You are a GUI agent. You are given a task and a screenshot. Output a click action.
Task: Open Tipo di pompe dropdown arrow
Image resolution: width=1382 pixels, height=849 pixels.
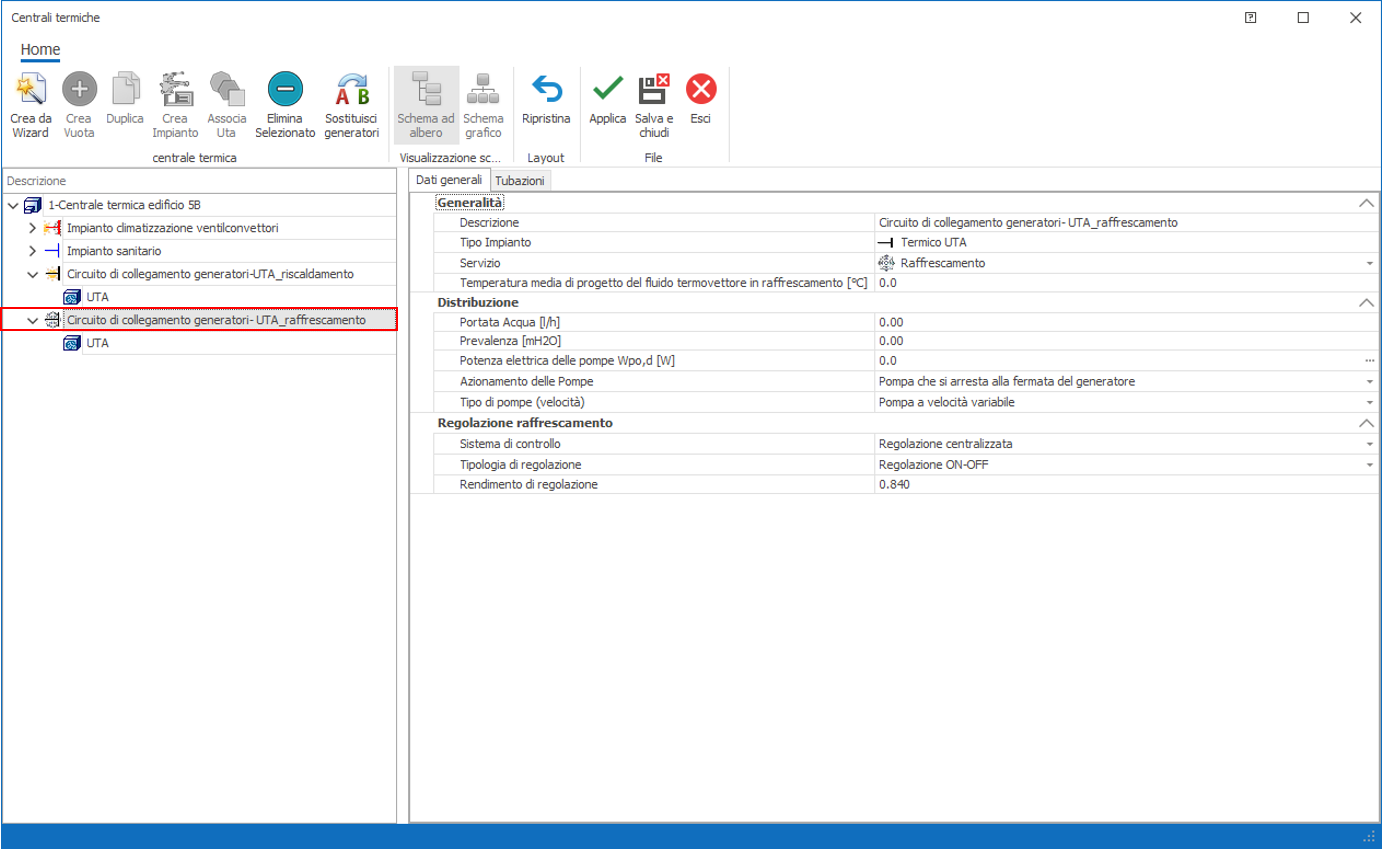(1369, 402)
